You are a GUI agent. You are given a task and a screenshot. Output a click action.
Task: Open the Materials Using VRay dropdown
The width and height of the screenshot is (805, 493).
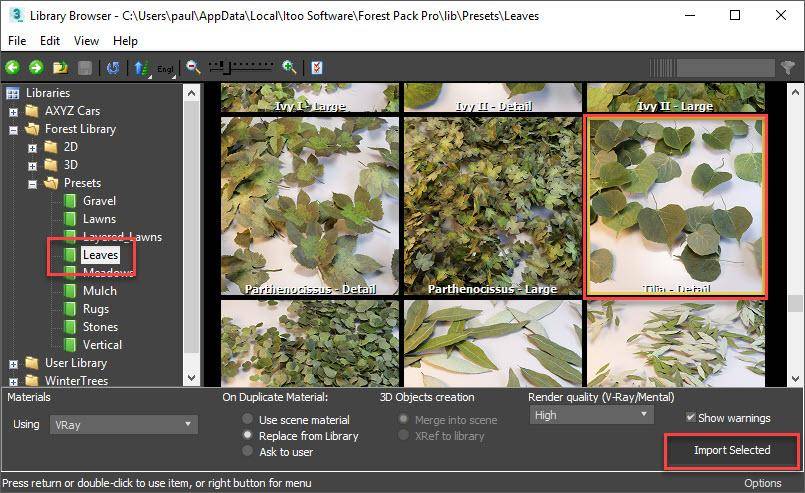(123, 425)
